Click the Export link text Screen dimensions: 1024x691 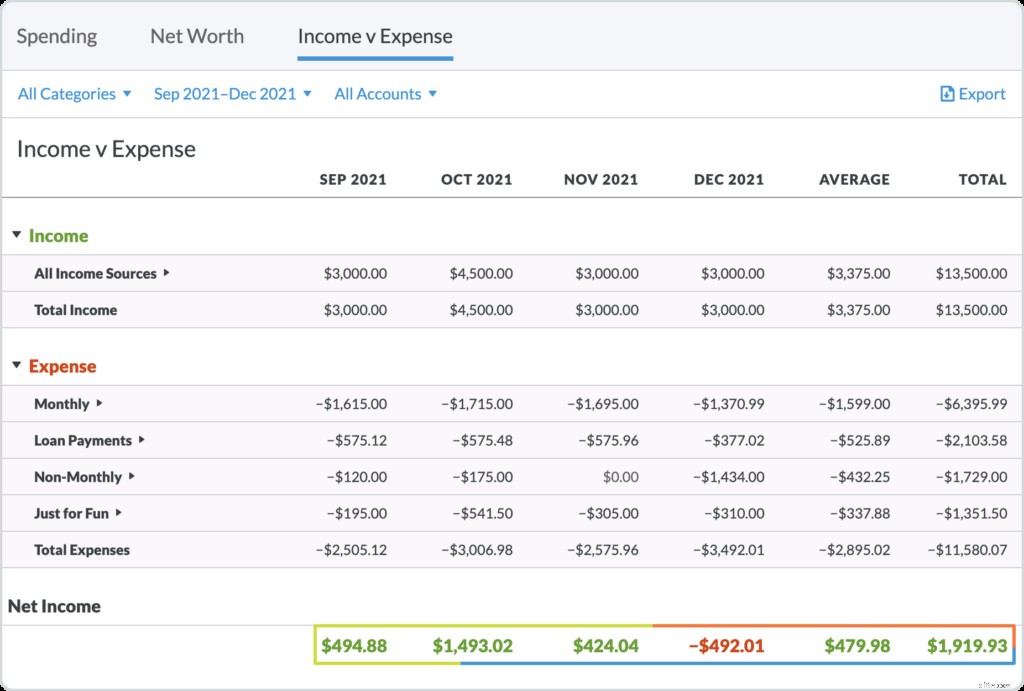980,93
